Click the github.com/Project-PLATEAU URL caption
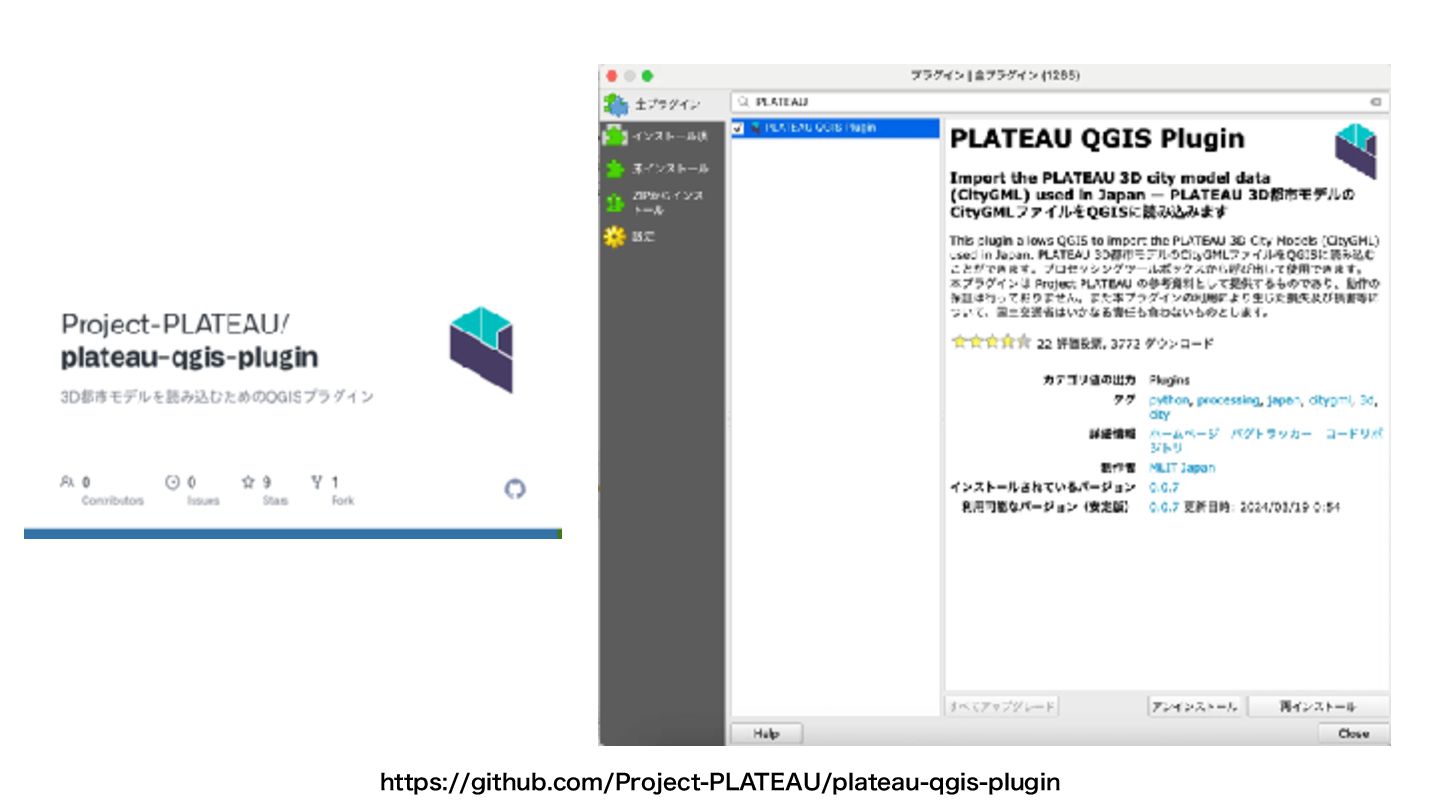 click(x=720, y=782)
